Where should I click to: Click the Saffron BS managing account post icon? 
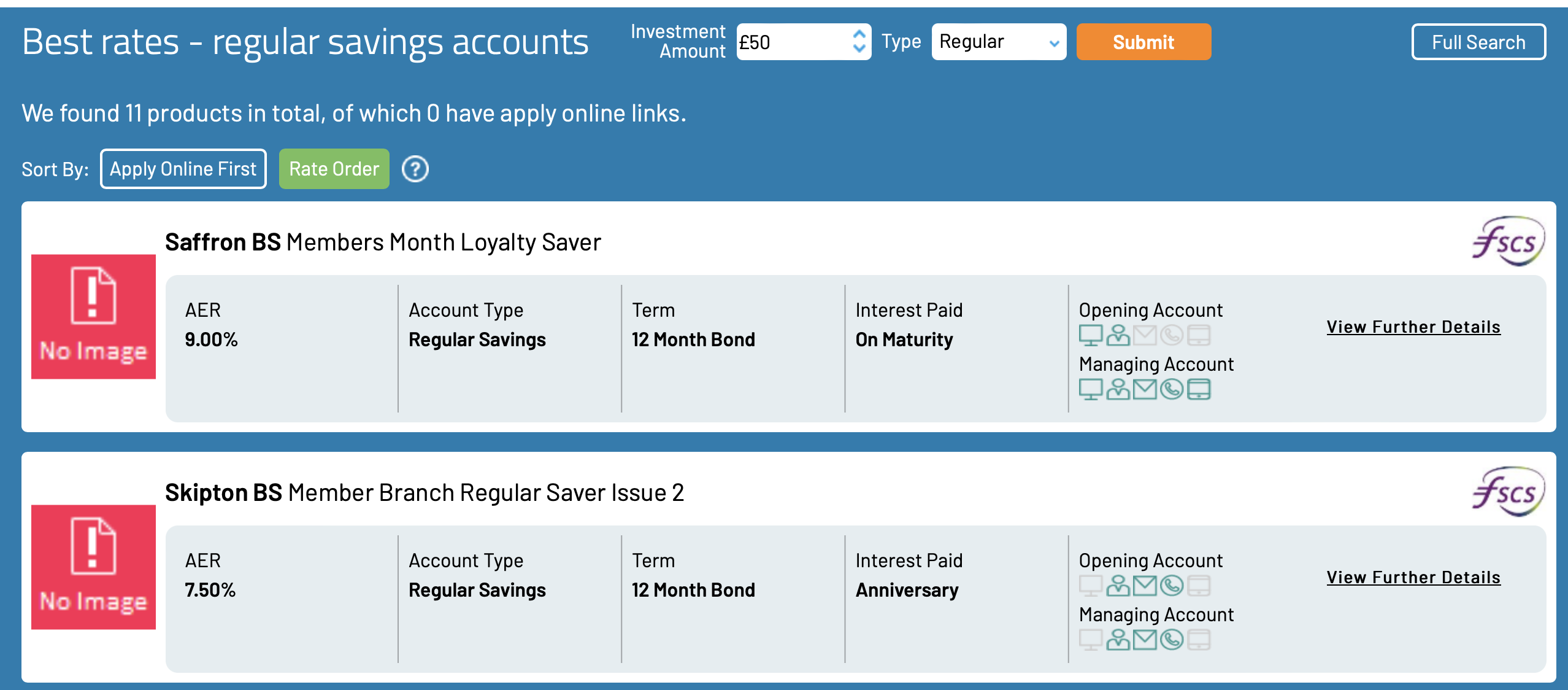pyautogui.click(x=1145, y=389)
